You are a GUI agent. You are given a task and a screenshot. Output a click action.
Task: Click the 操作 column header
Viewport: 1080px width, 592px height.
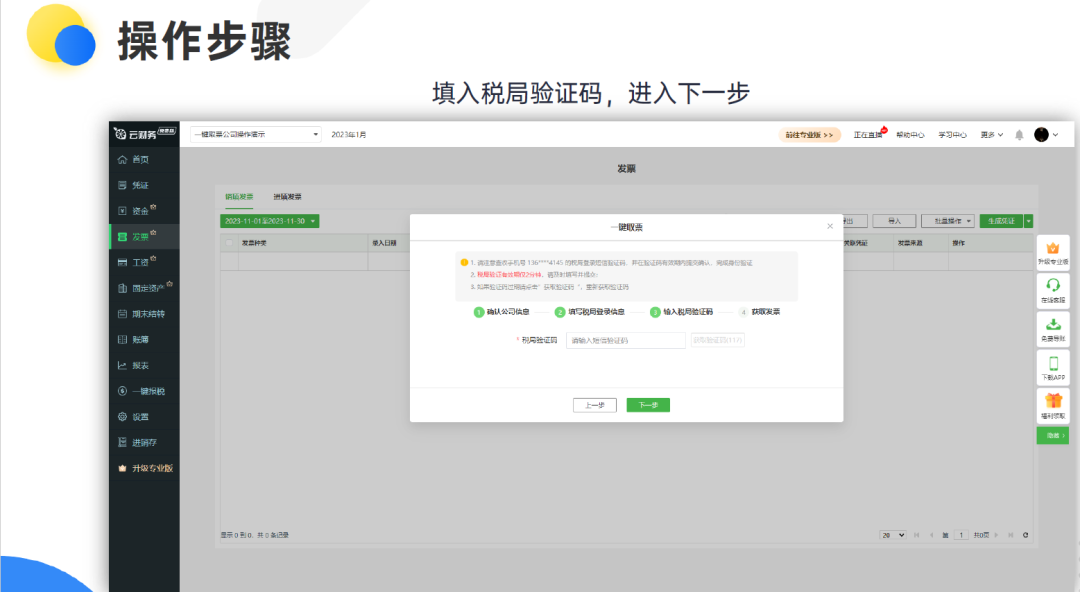coord(959,243)
